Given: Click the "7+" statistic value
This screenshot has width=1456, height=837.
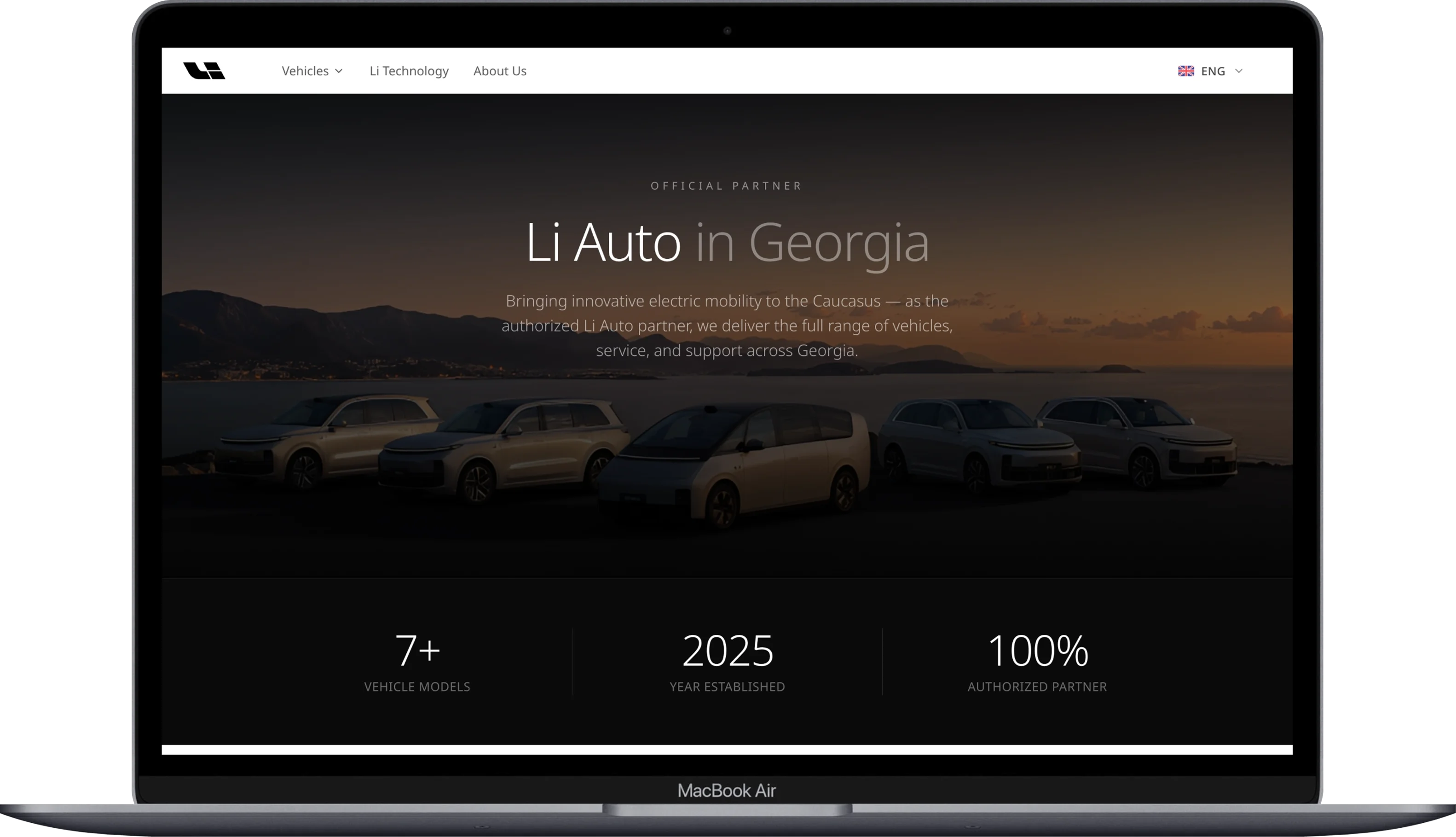Looking at the screenshot, I should pyautogui.click(x=417, y=650).
